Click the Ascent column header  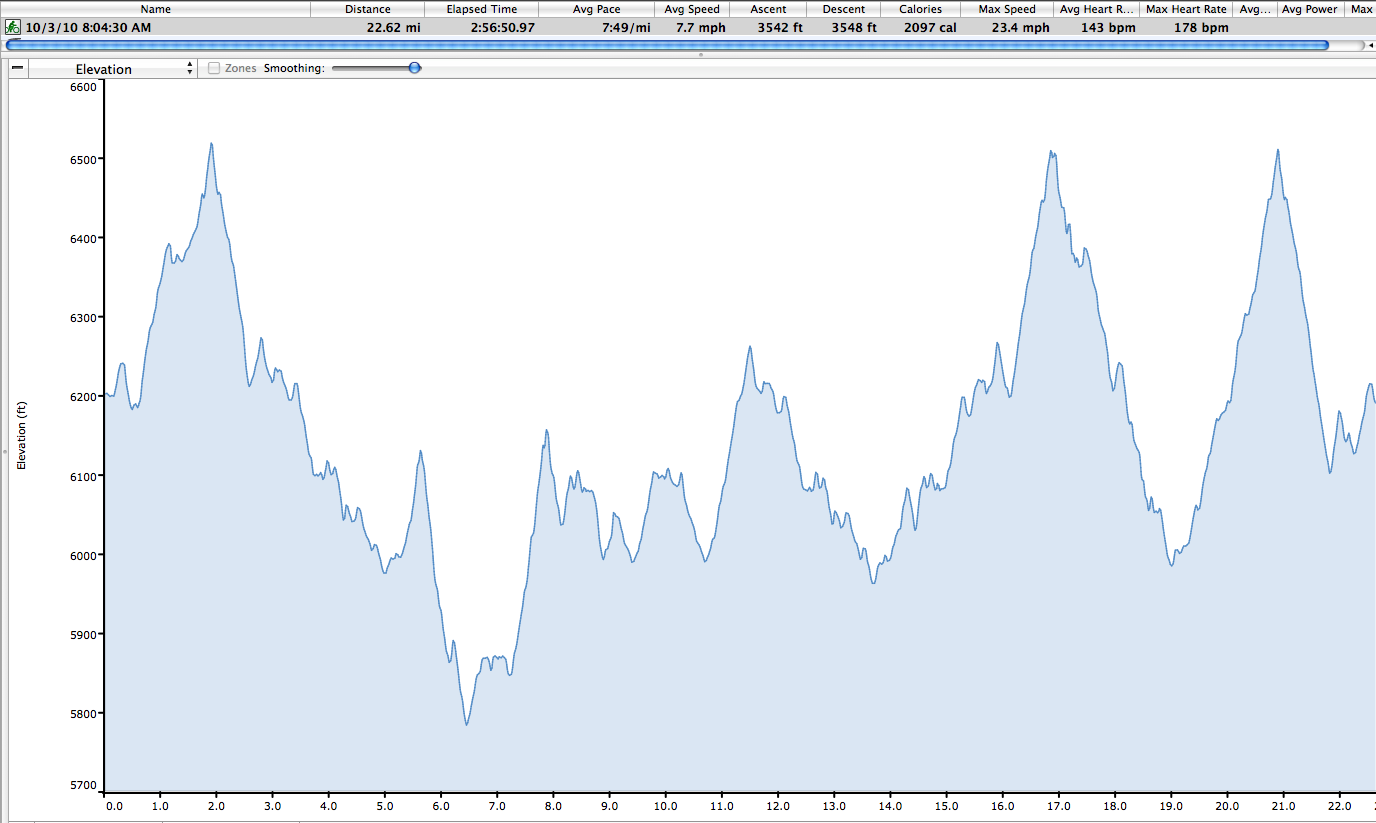click(769, 9)
